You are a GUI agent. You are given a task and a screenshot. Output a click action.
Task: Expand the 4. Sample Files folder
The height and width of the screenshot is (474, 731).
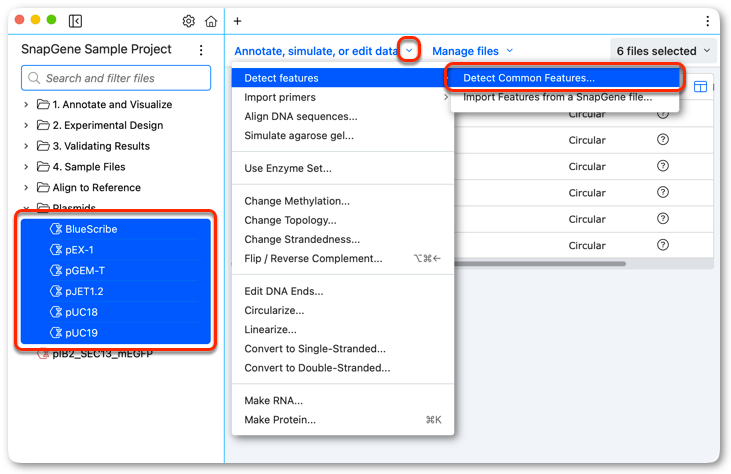coord(26,167)
